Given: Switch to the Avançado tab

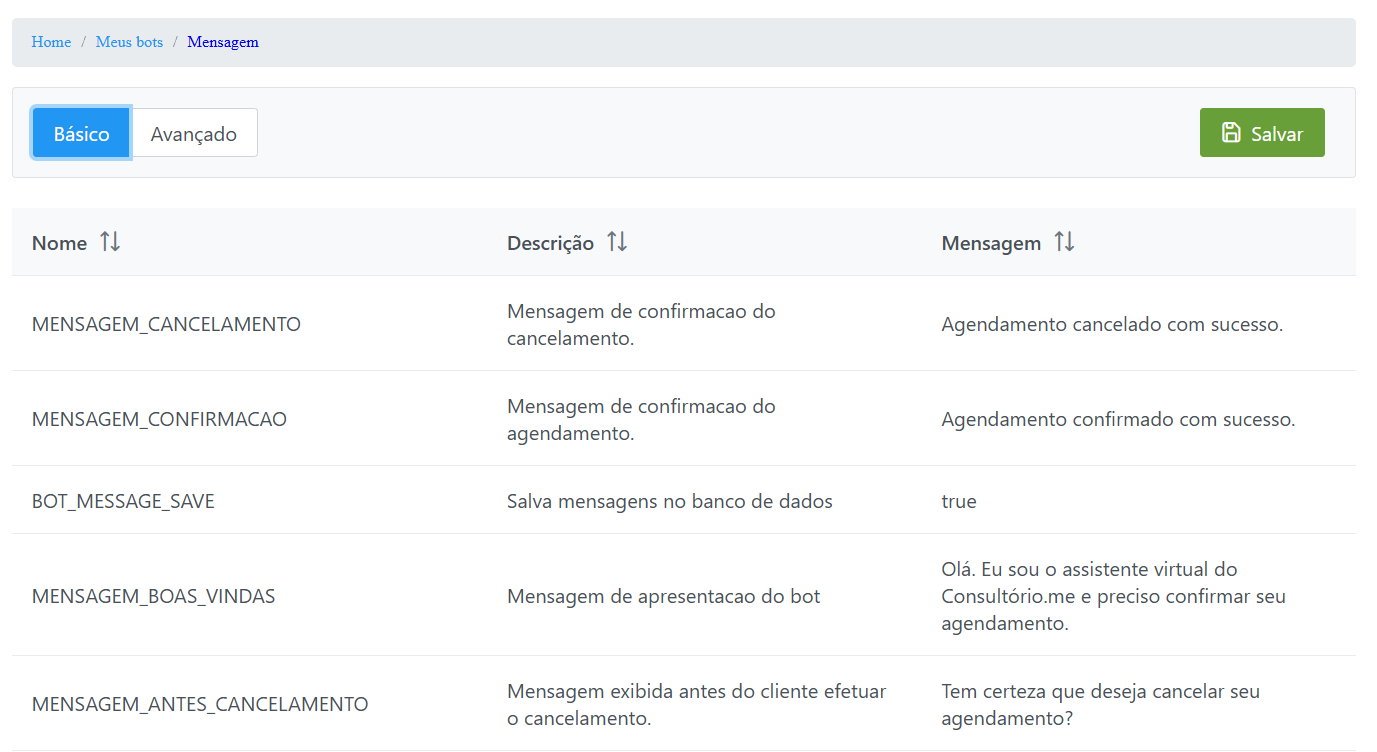Looking at the screenshot, I should pyautogui.click(x=194, y=133).
